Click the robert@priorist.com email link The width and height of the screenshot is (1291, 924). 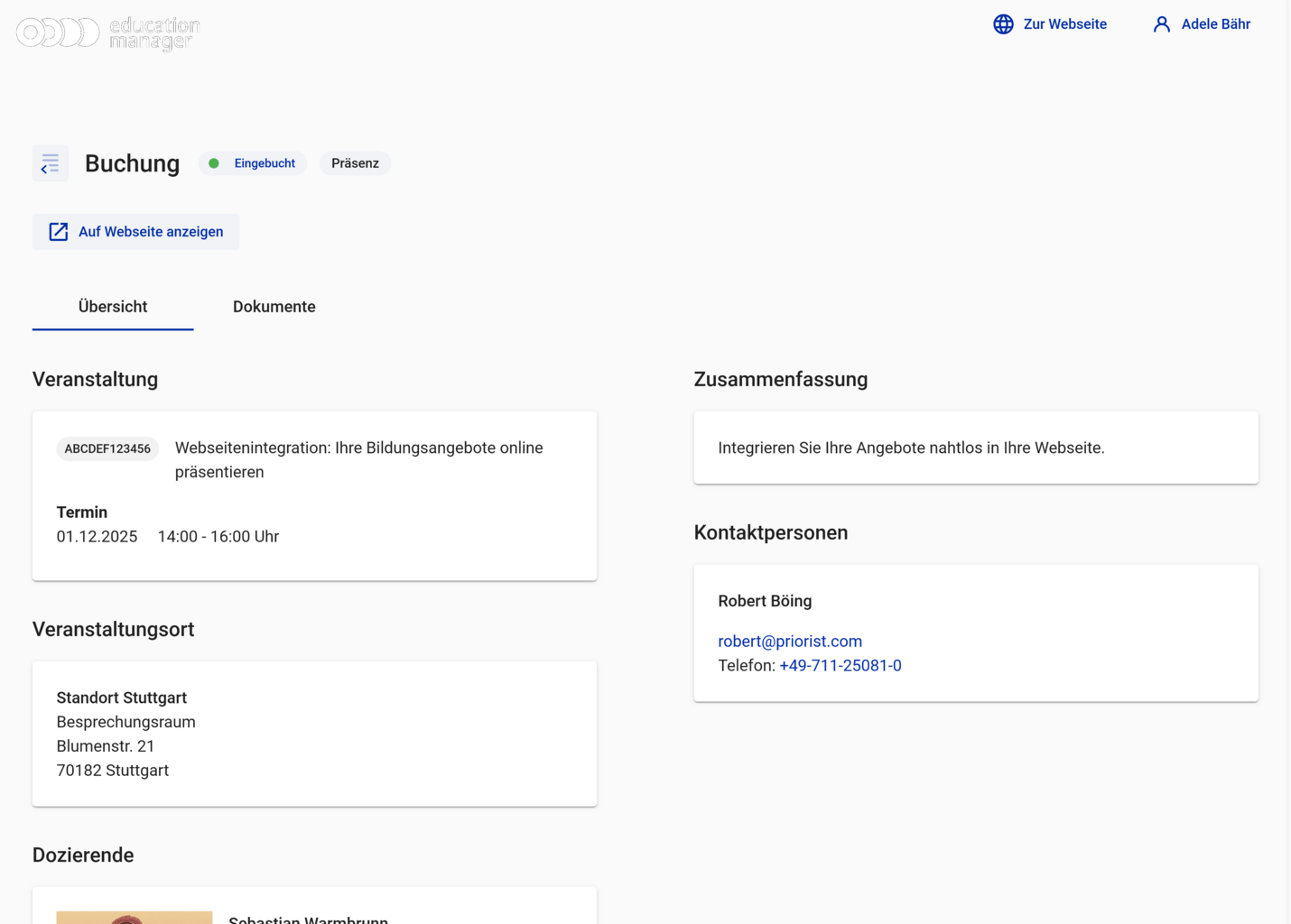pyautogui.click(x=789, y=641)
